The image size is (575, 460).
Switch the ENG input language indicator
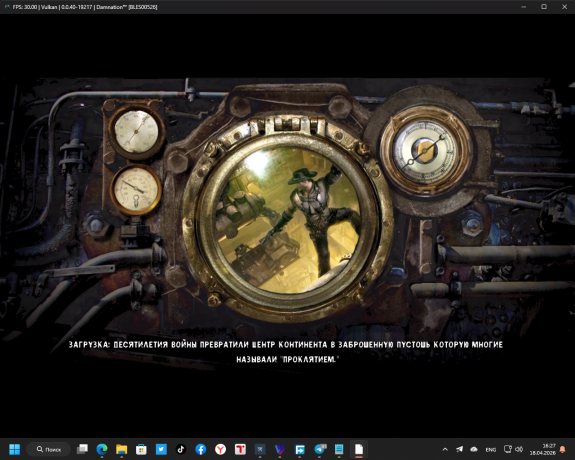coord(491,449)
